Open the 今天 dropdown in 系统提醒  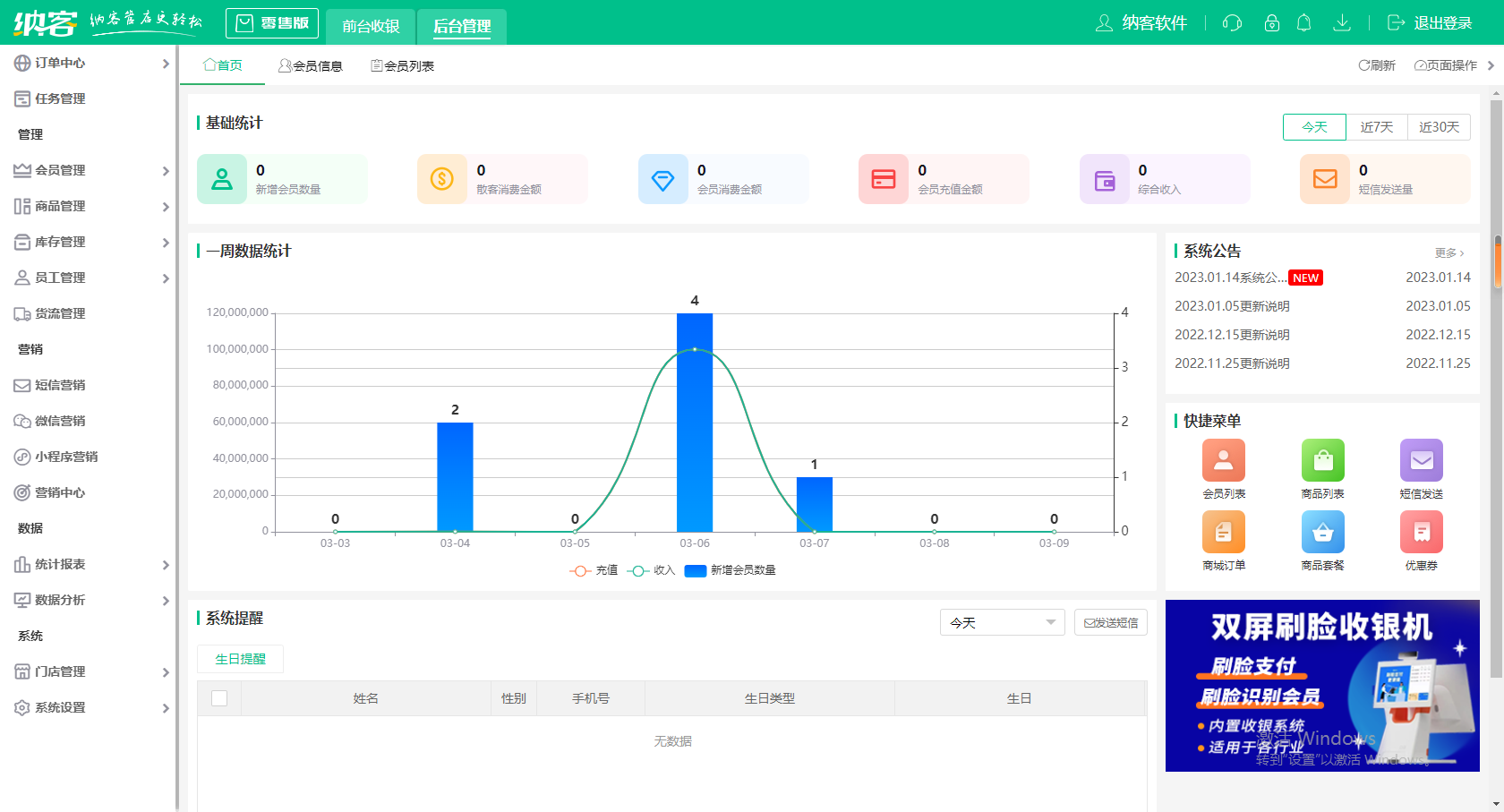(1001, 622)
